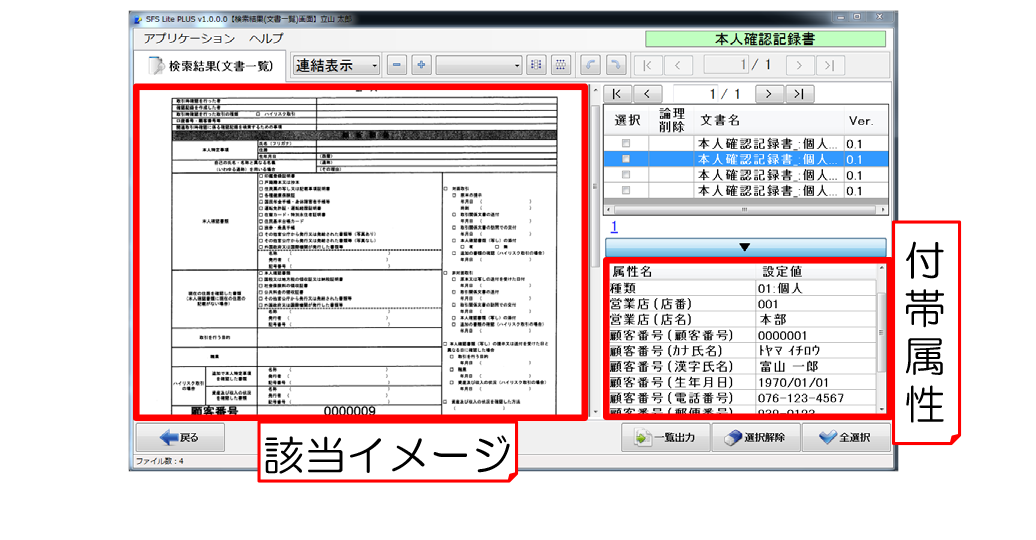Click page number field in image toolbar
The height and width of the screenshot is (540, 1036).
pos(726,65)
